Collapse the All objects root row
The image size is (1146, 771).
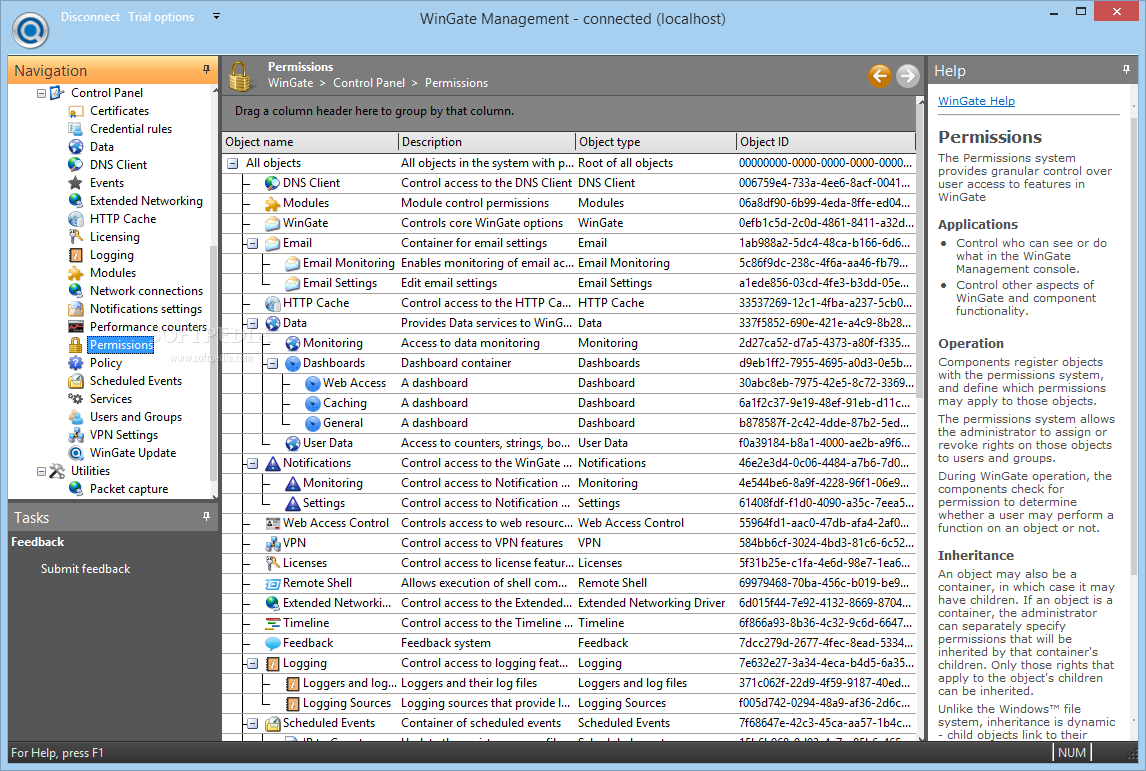pyautogui.click(x=232, y=164)
